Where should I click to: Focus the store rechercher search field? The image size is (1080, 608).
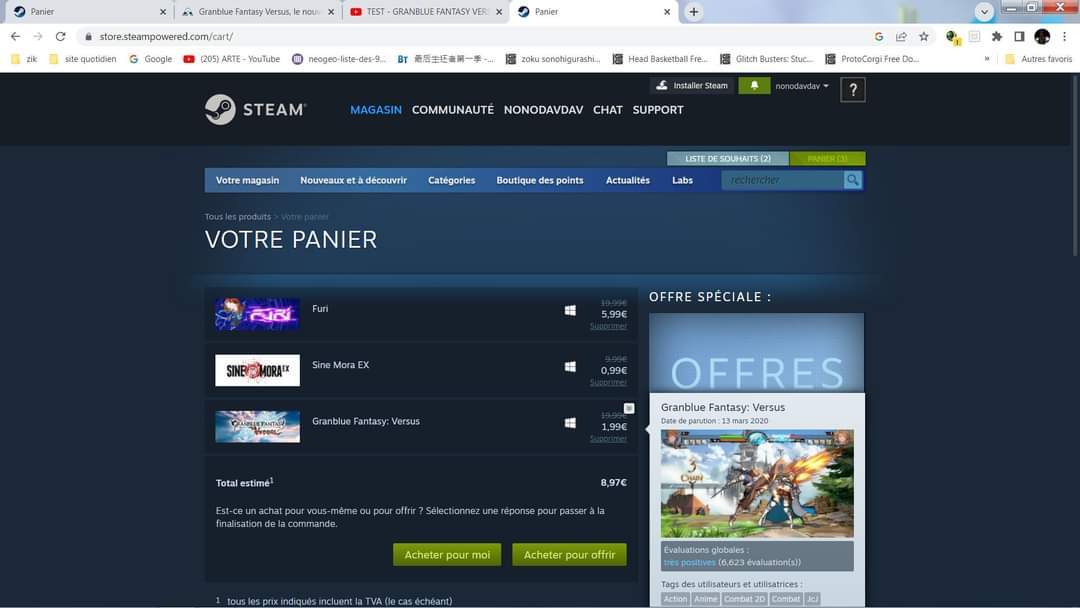pos(782,180)
